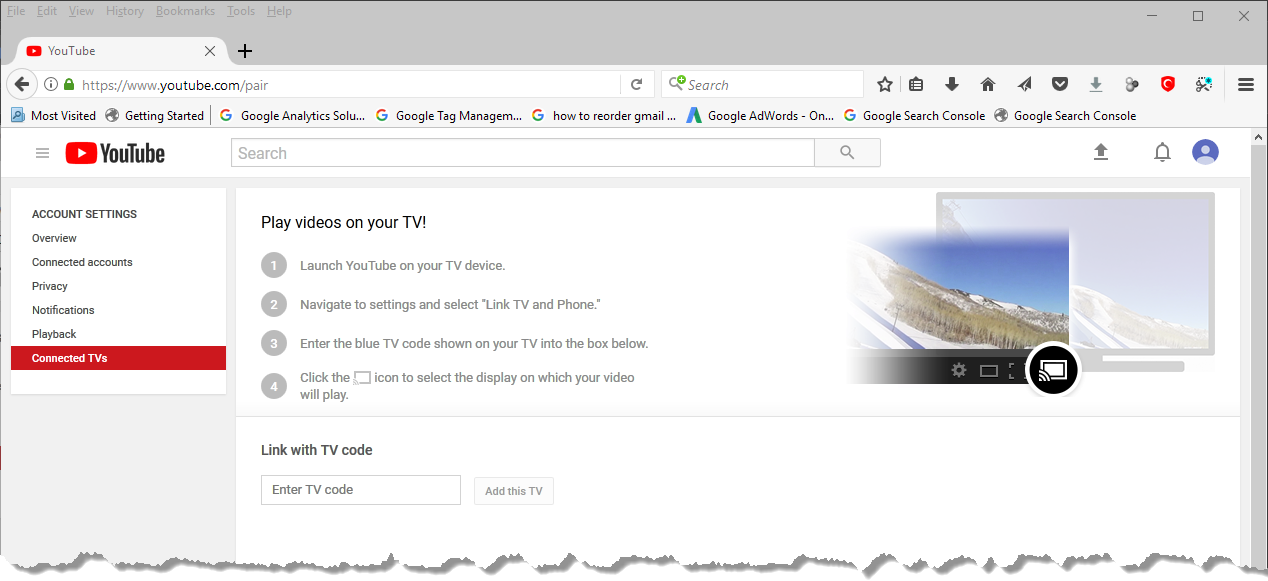Select Connected accounts in the sidebar
1268x581 pixels.
[x=82, y=262]
